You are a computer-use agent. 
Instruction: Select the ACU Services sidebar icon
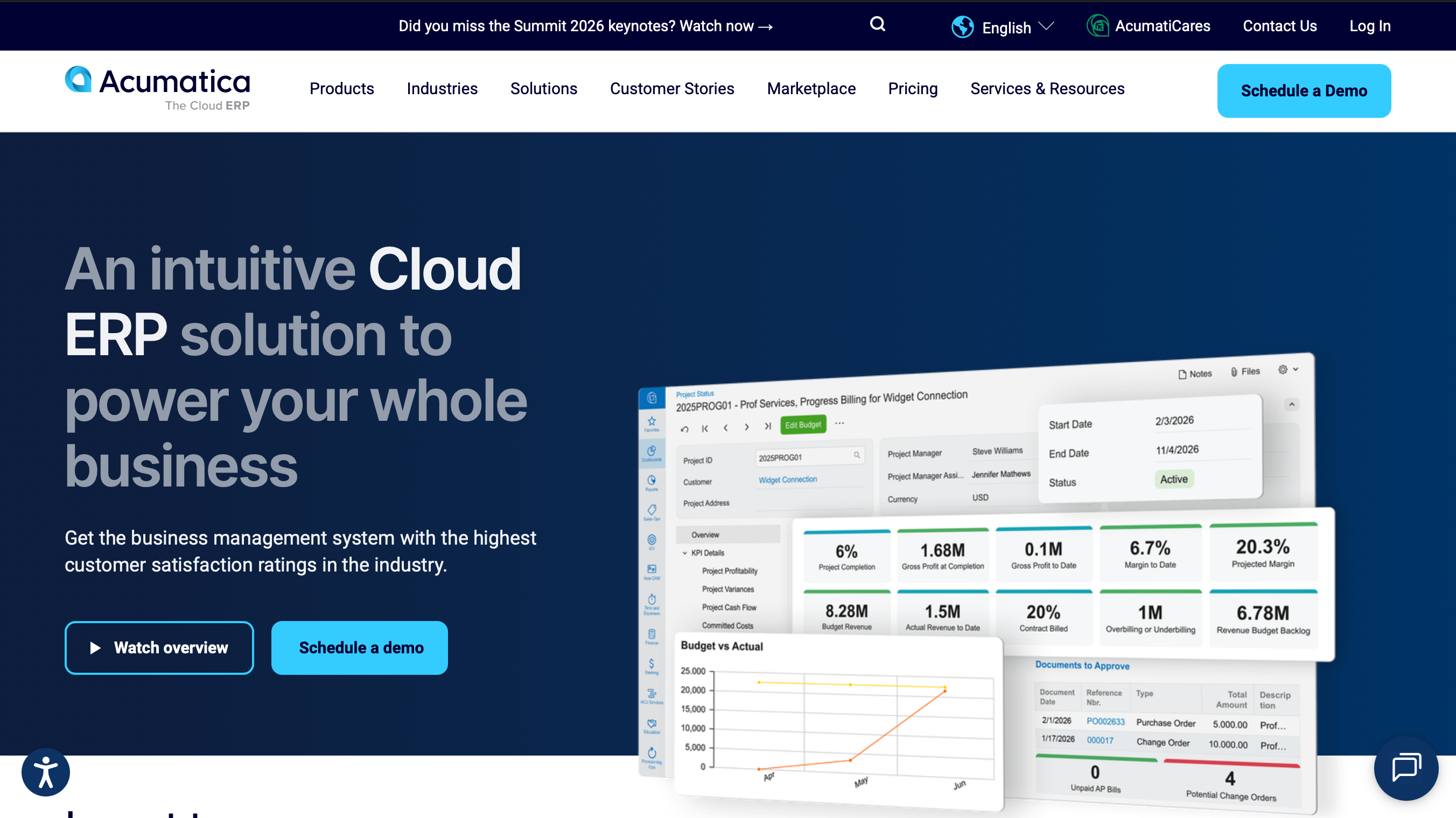651,696
